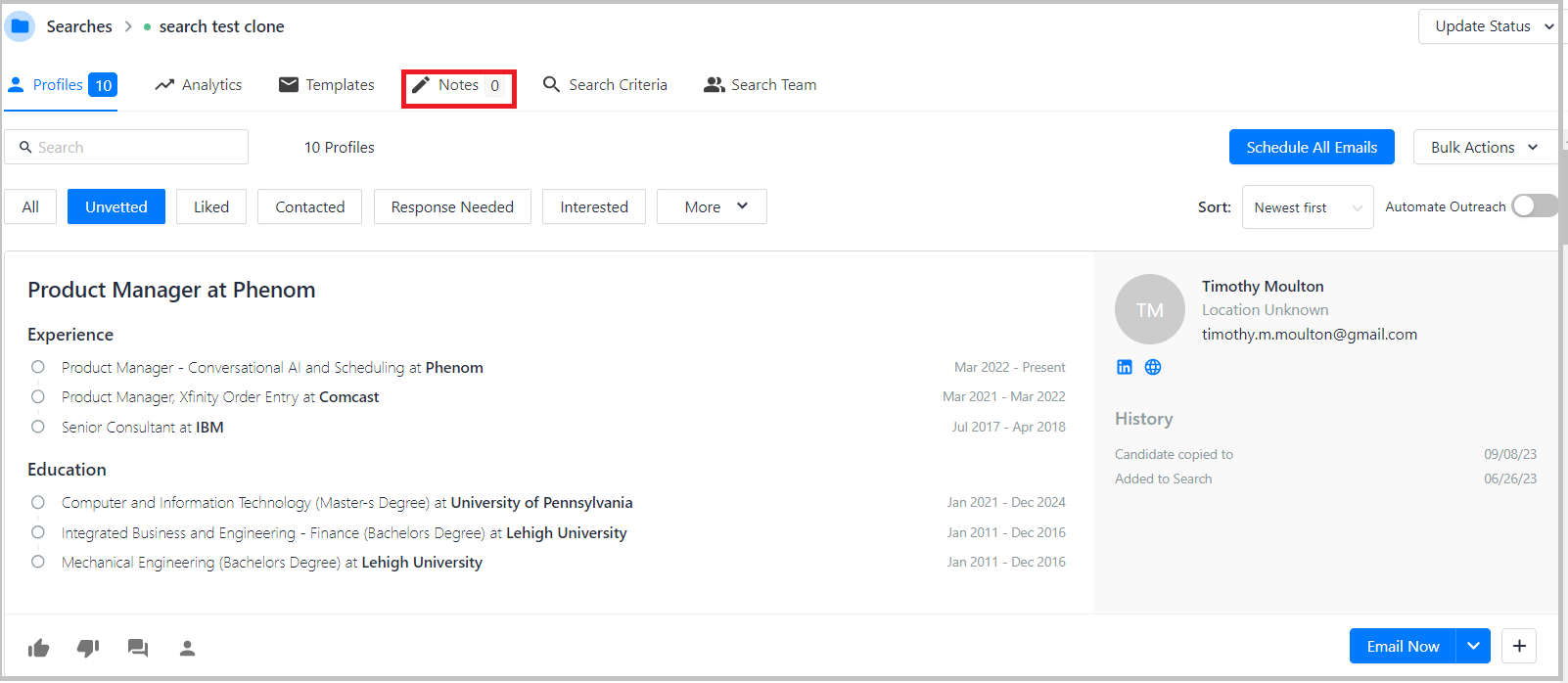
Task: Click the person icon in bottom action bar
Action: (x=187, y=648)
